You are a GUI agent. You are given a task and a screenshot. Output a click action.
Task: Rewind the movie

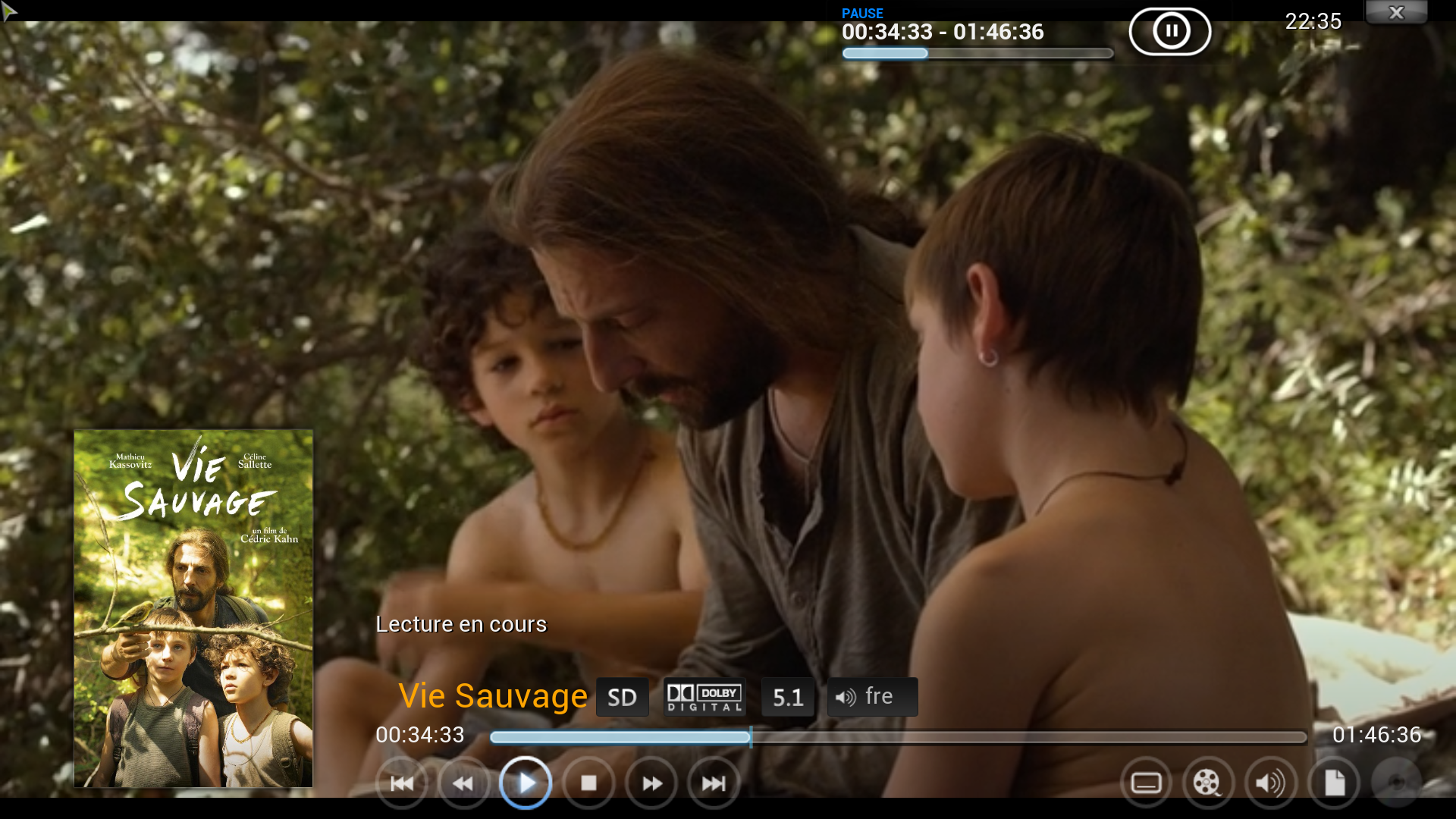pyautogui.click(x=463, y=783)
